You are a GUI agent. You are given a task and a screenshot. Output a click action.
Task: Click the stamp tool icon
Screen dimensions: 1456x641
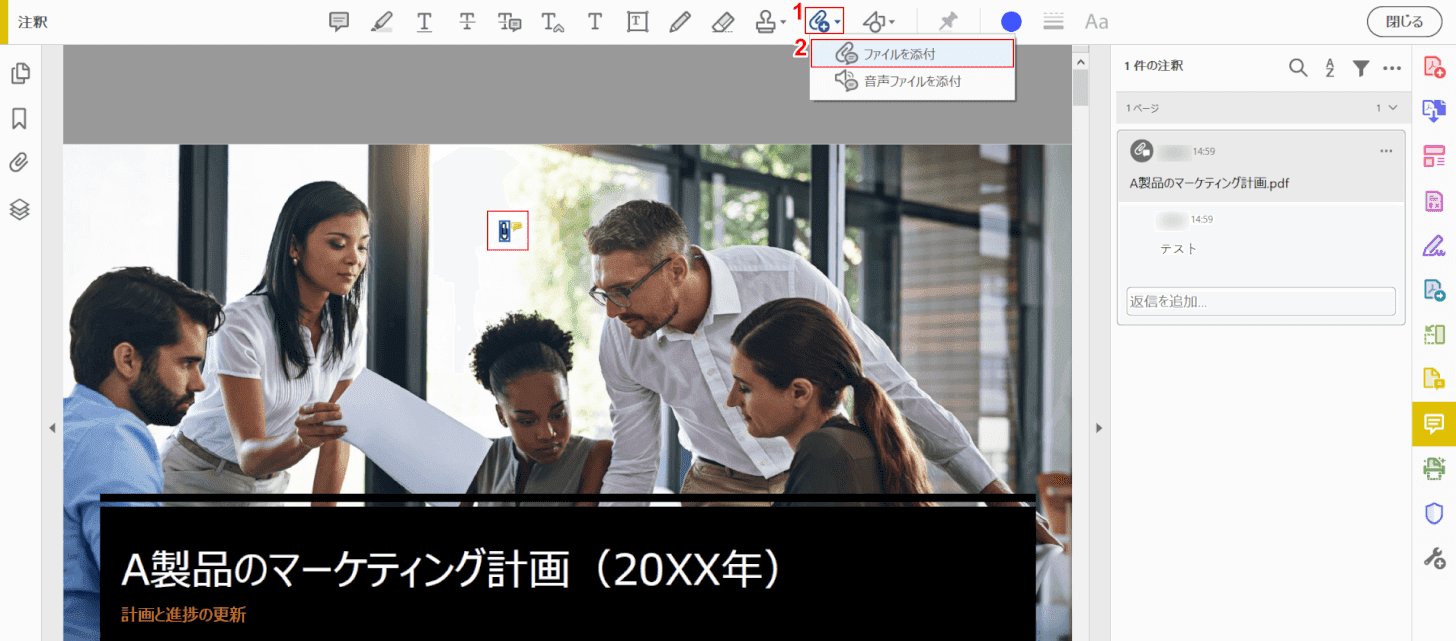click(x=765, y=22)
